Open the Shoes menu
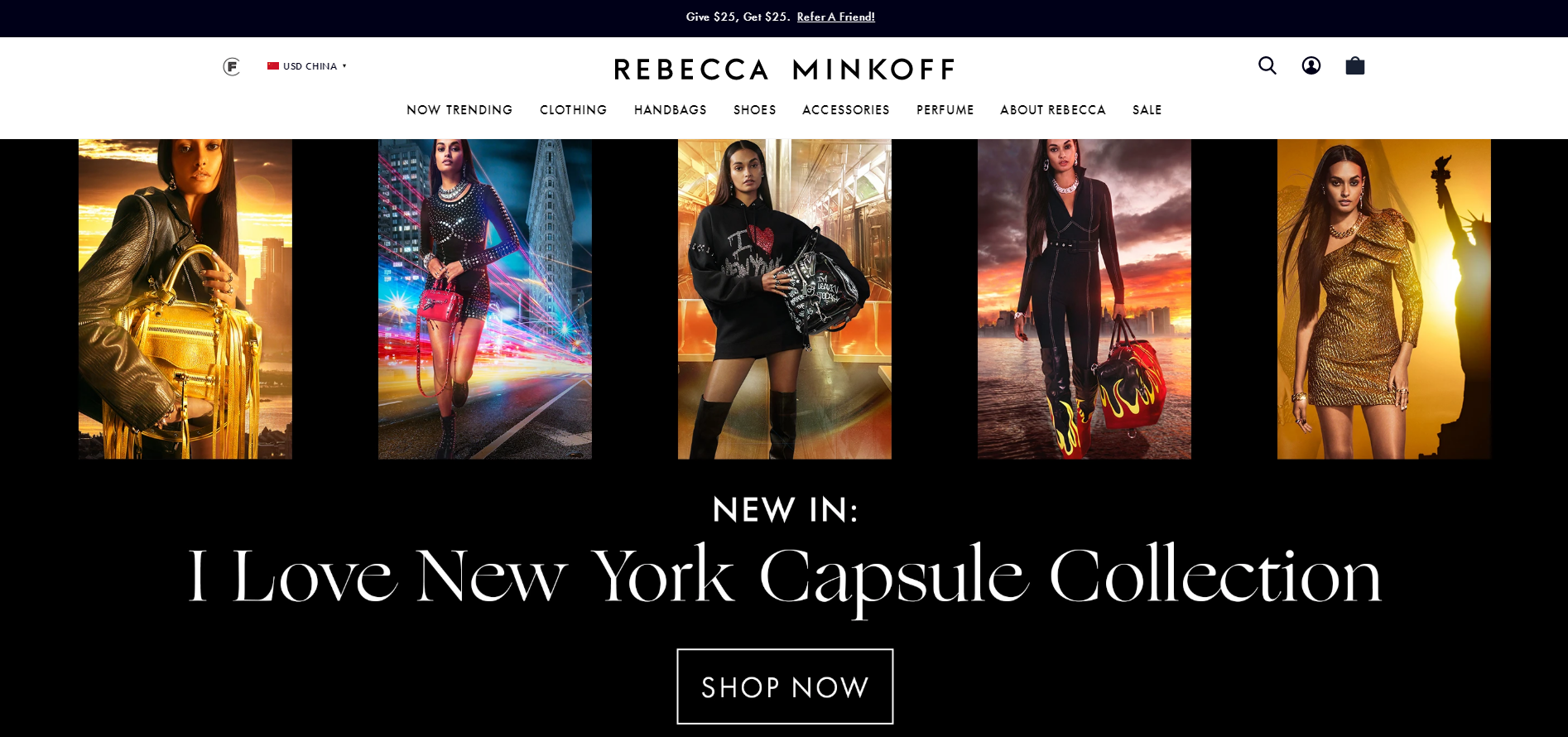The image size is (1568, 737). [755, 110]
